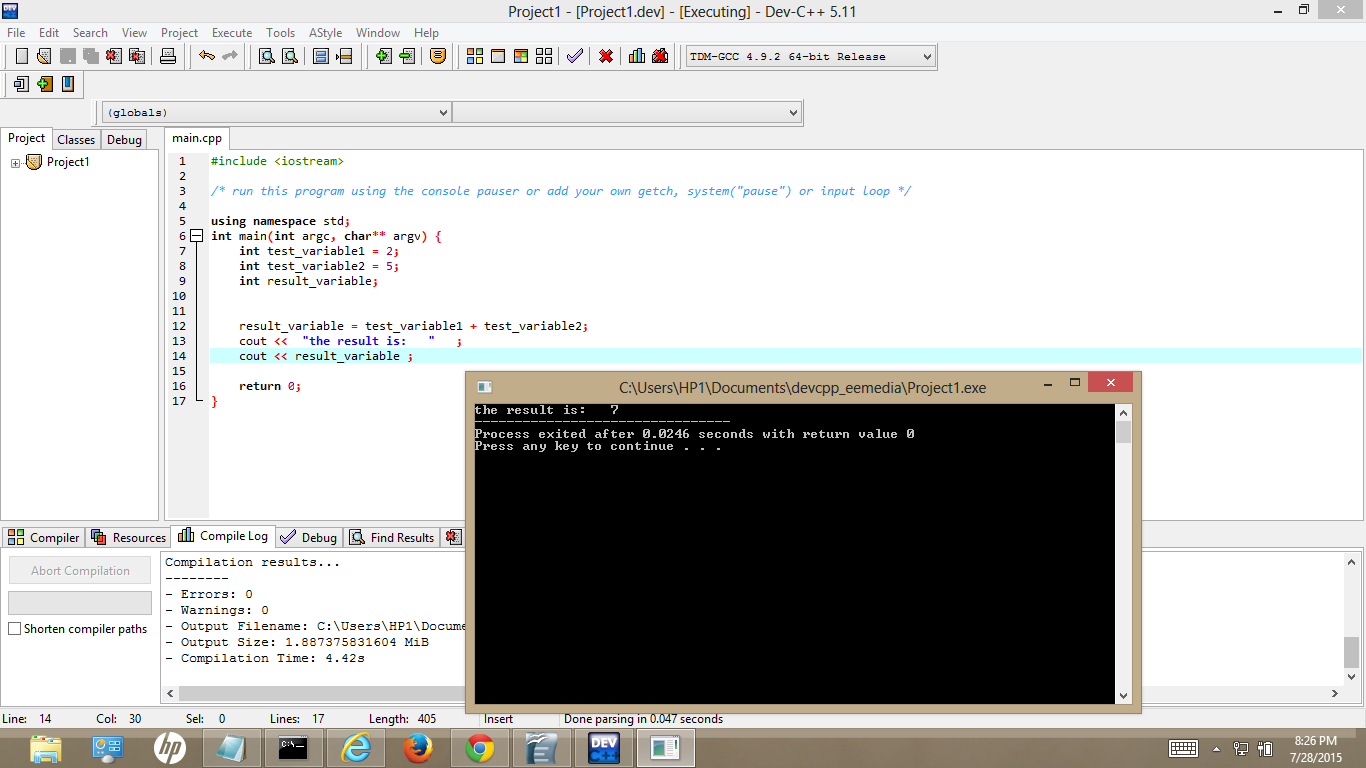This screenshot has width=1366, height=768.
Task: Stop execution with the red X icon
Action: click(x=606, y=56)
